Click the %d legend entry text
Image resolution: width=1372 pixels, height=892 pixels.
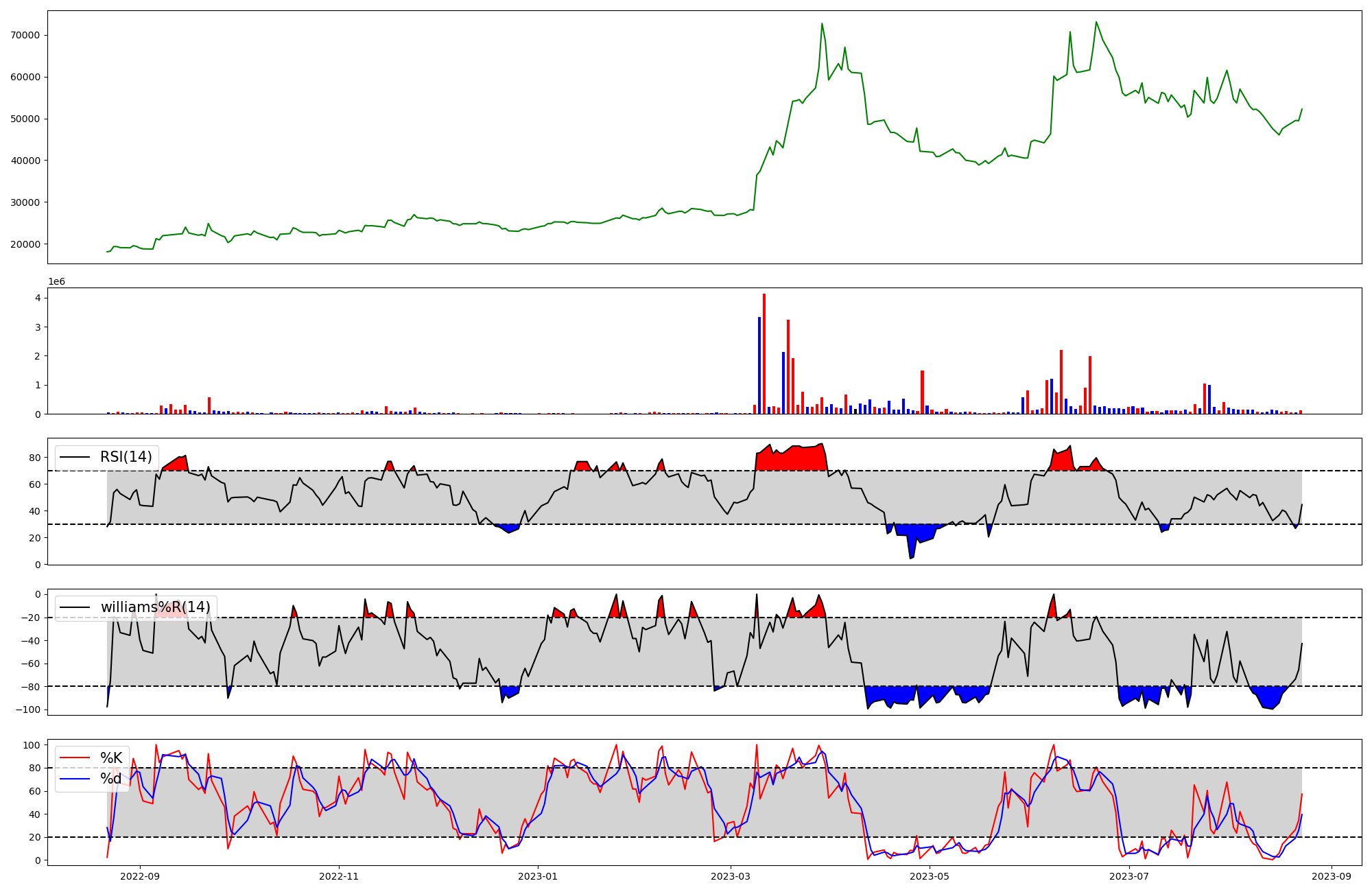pos(111,779)
